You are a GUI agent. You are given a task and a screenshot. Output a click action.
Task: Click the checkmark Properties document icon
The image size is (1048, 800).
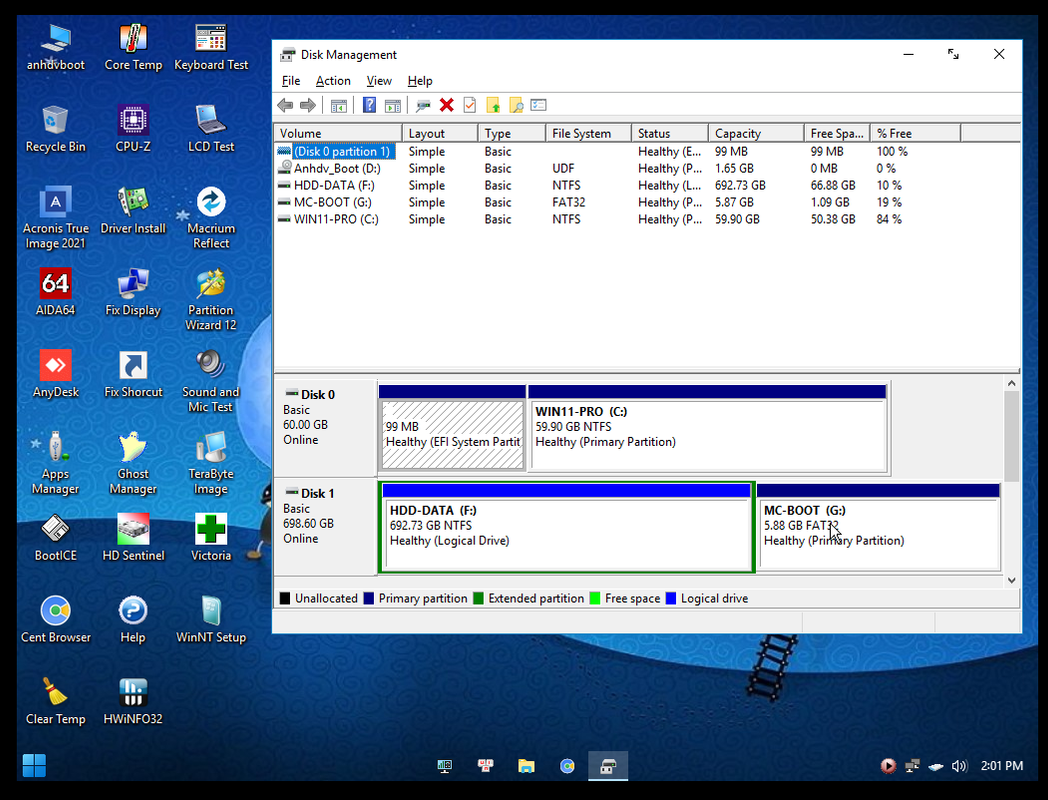pos(470,105)
